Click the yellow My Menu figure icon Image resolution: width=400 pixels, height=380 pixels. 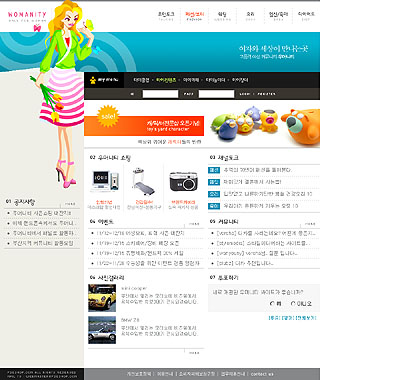click(93, 80)
